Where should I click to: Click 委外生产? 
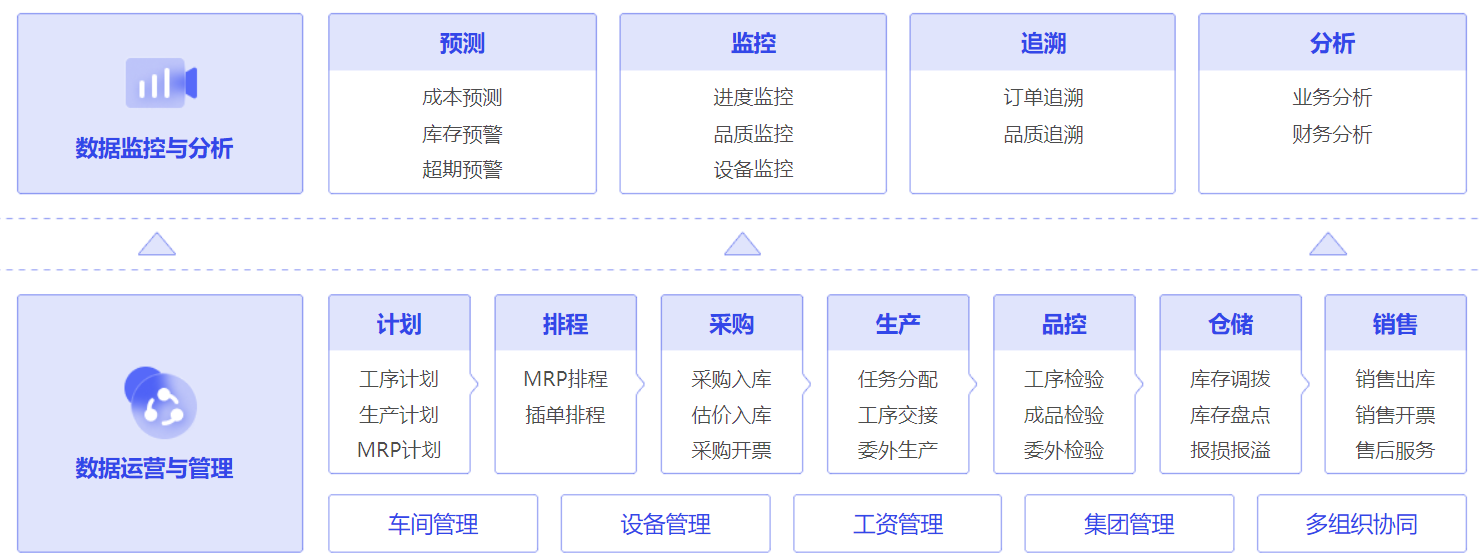coord(898,450)
